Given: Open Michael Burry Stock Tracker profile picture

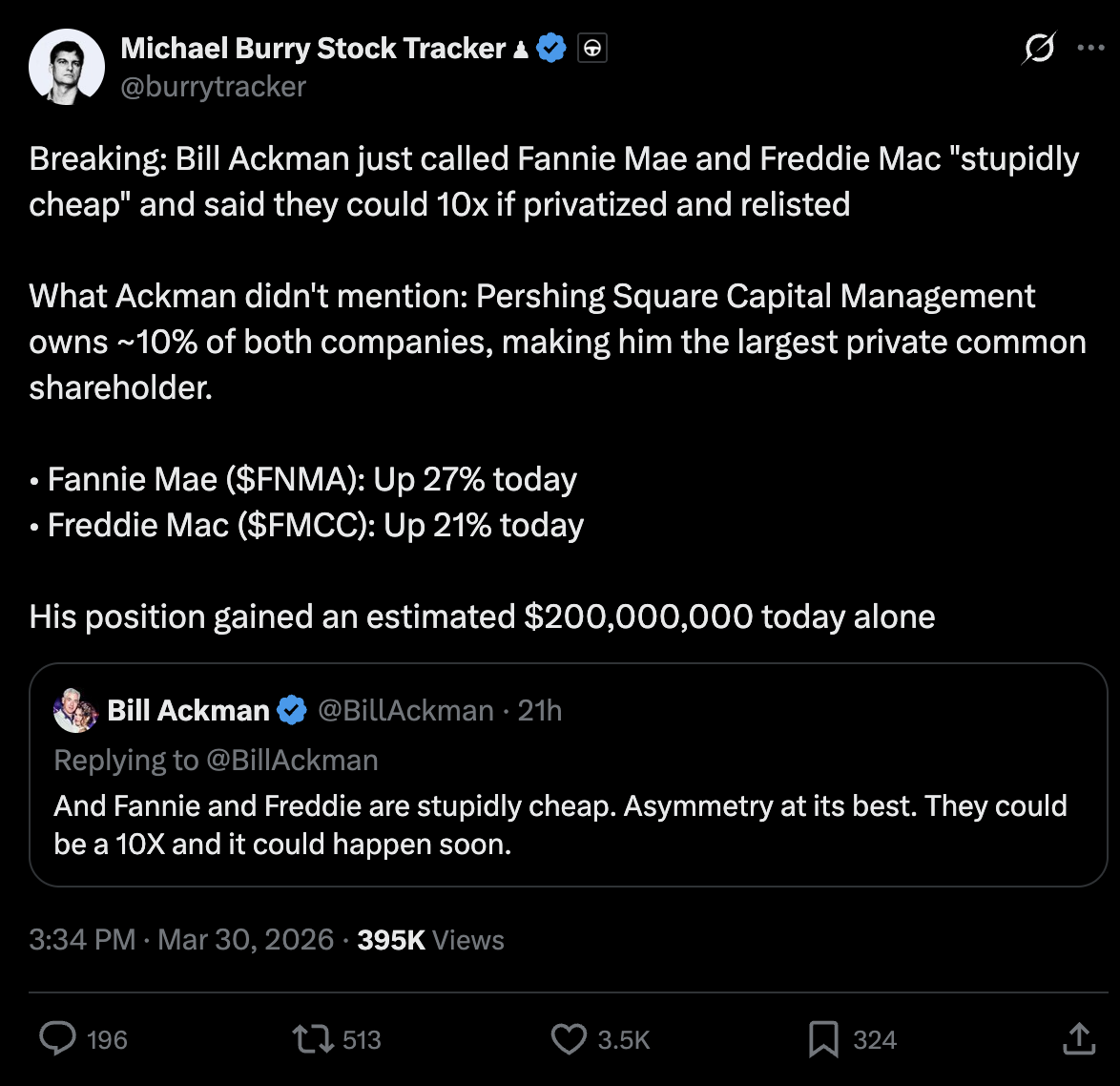Looking at the screenshot, I should [x=67, y=67].
